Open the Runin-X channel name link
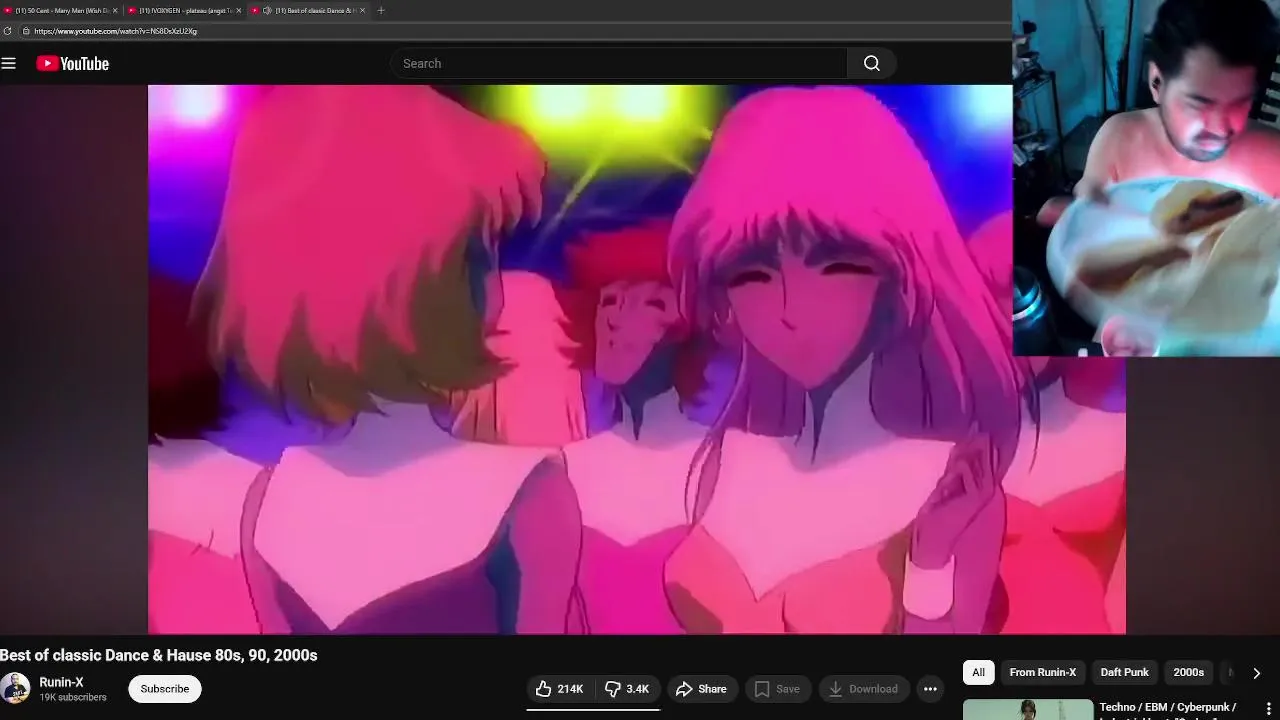The height and width of the screenshot is (720, 1280). [x=61, y=682]
